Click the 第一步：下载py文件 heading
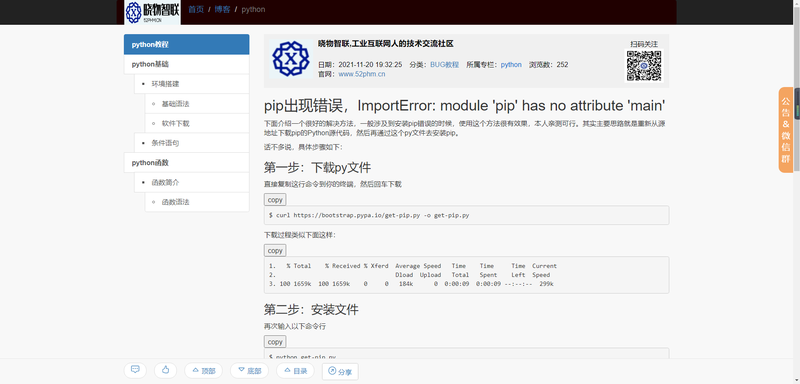Screen dimensions: 800x384 (317, 167)
